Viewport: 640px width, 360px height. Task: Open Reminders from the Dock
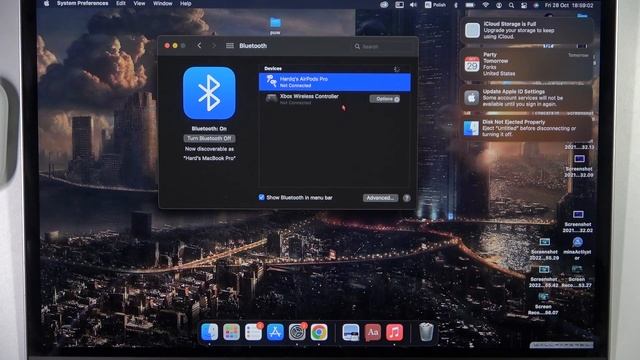tap(253, 332)
